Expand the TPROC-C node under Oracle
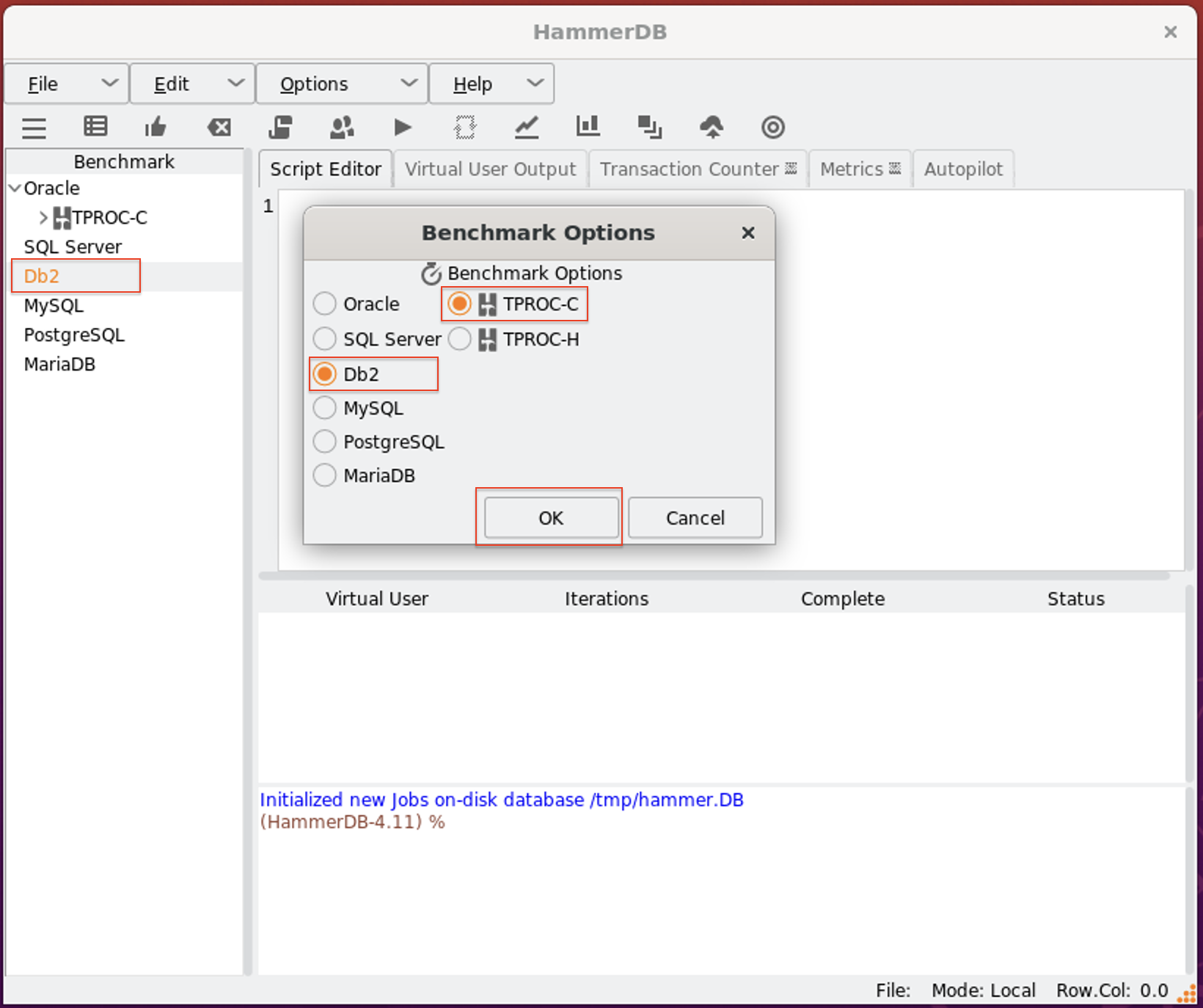 pyautogui.click(x=43, y=218)
